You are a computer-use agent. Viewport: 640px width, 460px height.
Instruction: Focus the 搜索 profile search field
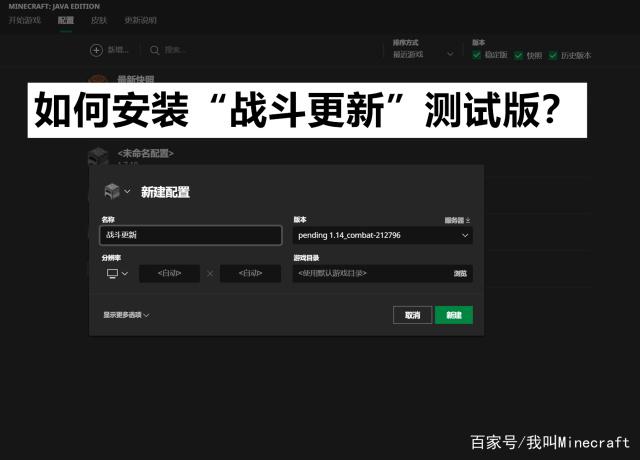click(x=176, y=50)
